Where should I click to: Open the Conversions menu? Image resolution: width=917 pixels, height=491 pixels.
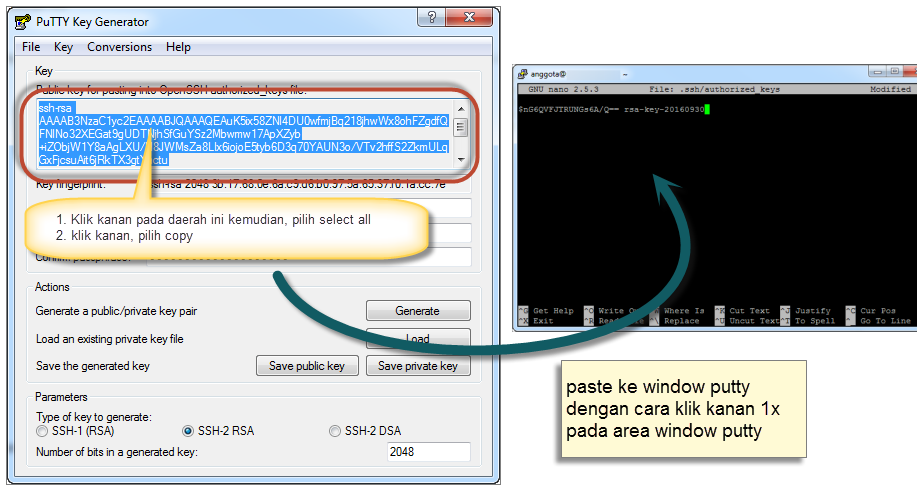[119, 47]
